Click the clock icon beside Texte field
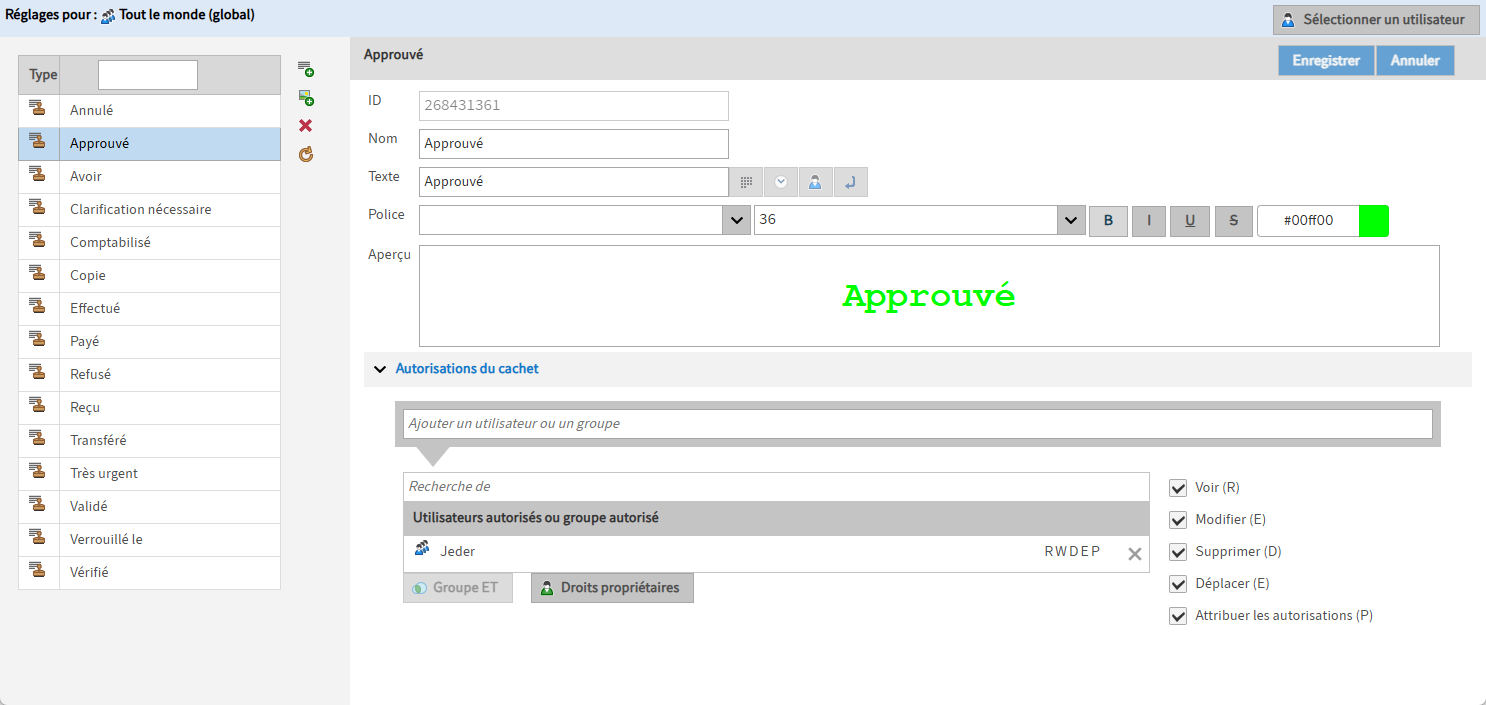Viewport: 1486px width, 705px height. click(781, 182)
